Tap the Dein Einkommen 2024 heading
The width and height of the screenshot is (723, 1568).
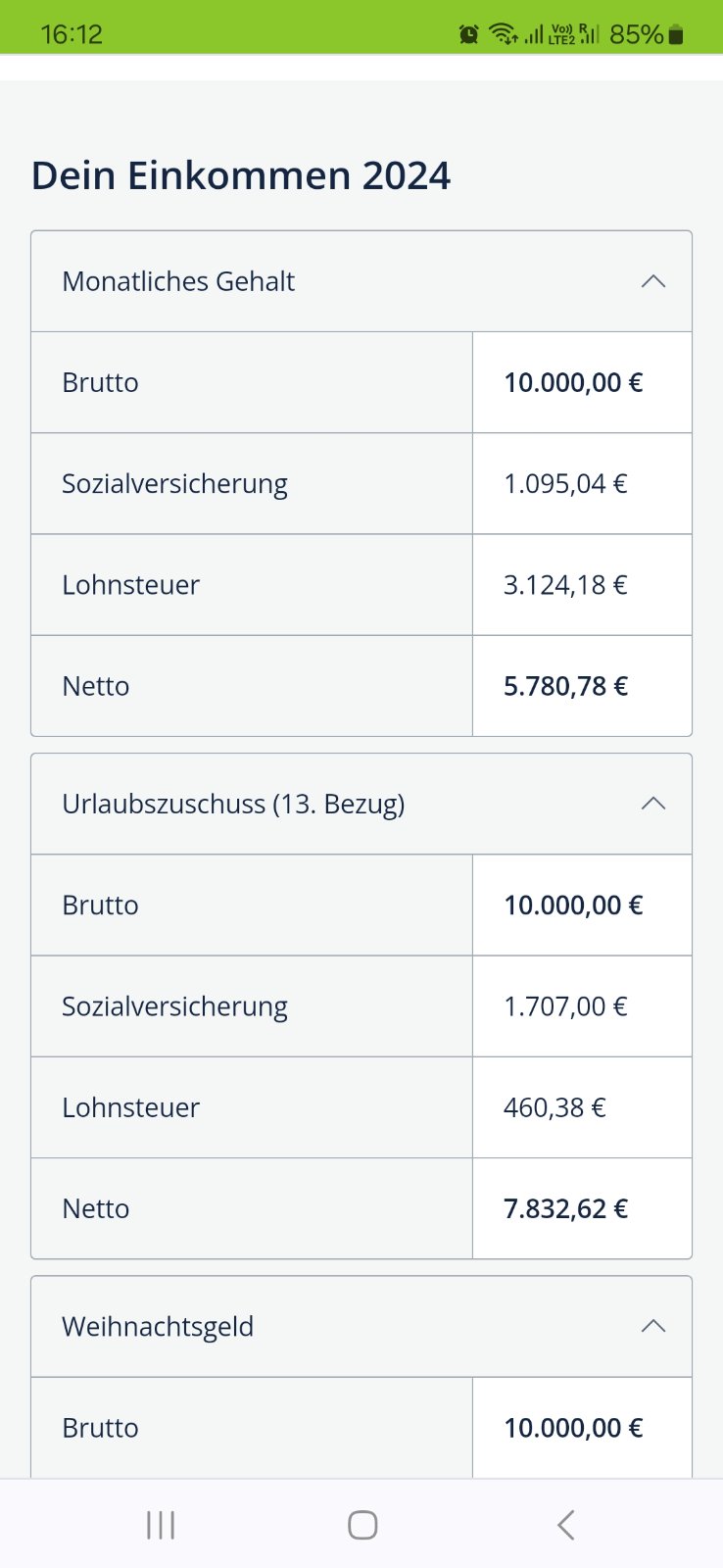[x=241, y=175]
